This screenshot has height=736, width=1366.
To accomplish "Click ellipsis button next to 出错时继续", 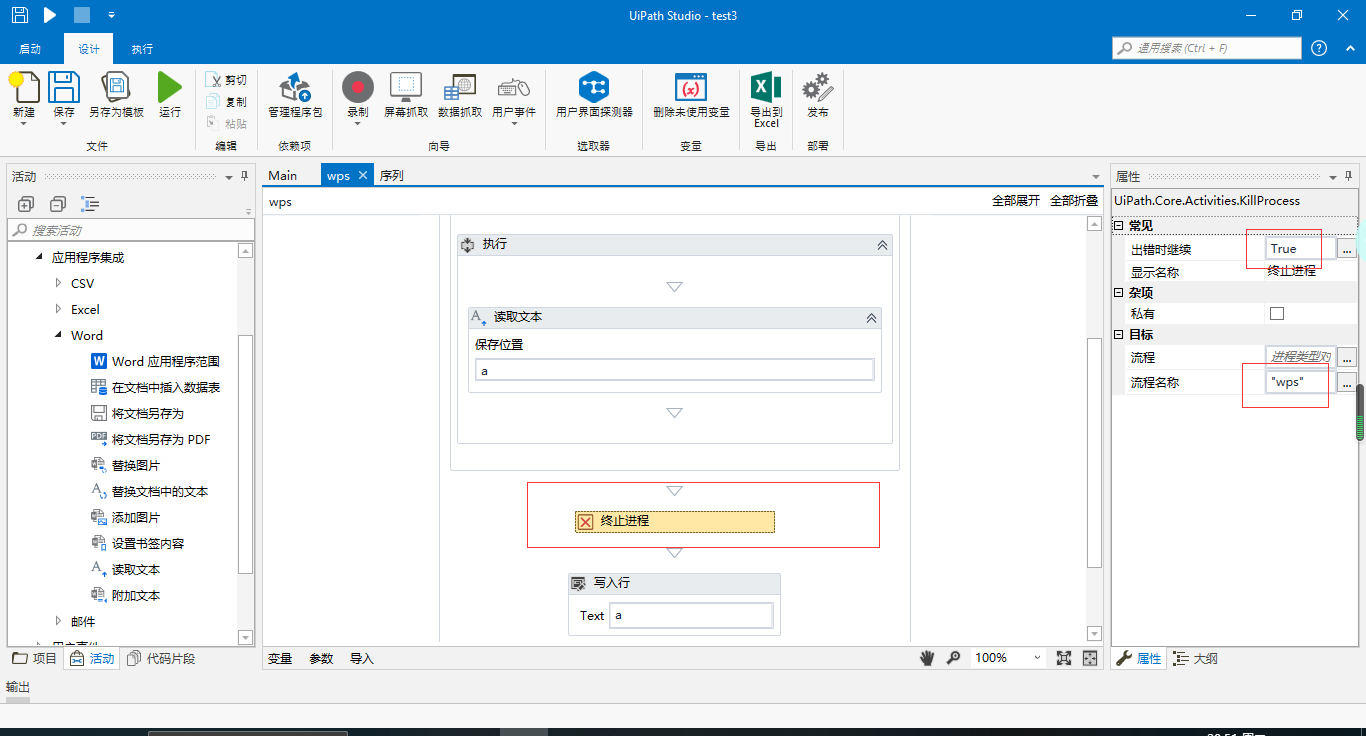I will pyautogui.click(x=1348, y=249).
